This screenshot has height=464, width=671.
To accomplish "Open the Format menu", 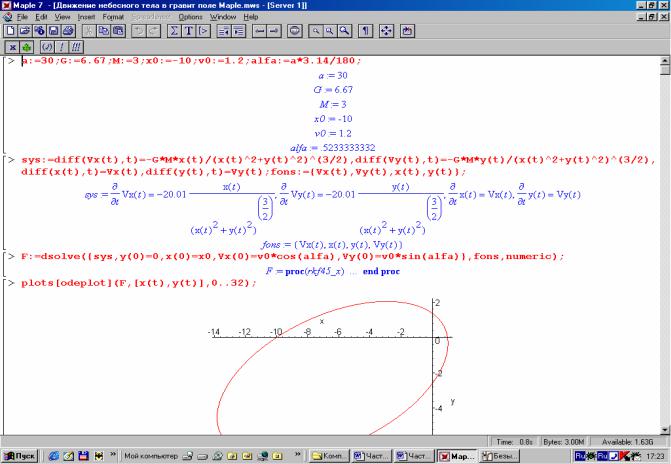I will [113, 17].
